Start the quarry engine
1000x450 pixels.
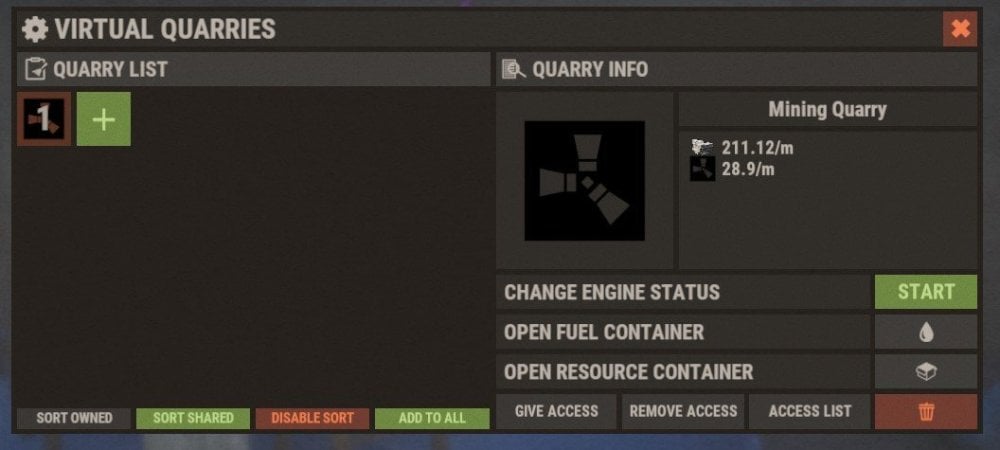925,292
